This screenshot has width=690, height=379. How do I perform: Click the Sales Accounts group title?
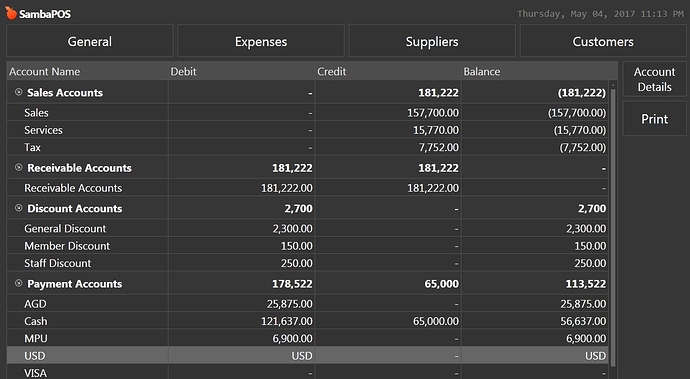pos(65,92)
